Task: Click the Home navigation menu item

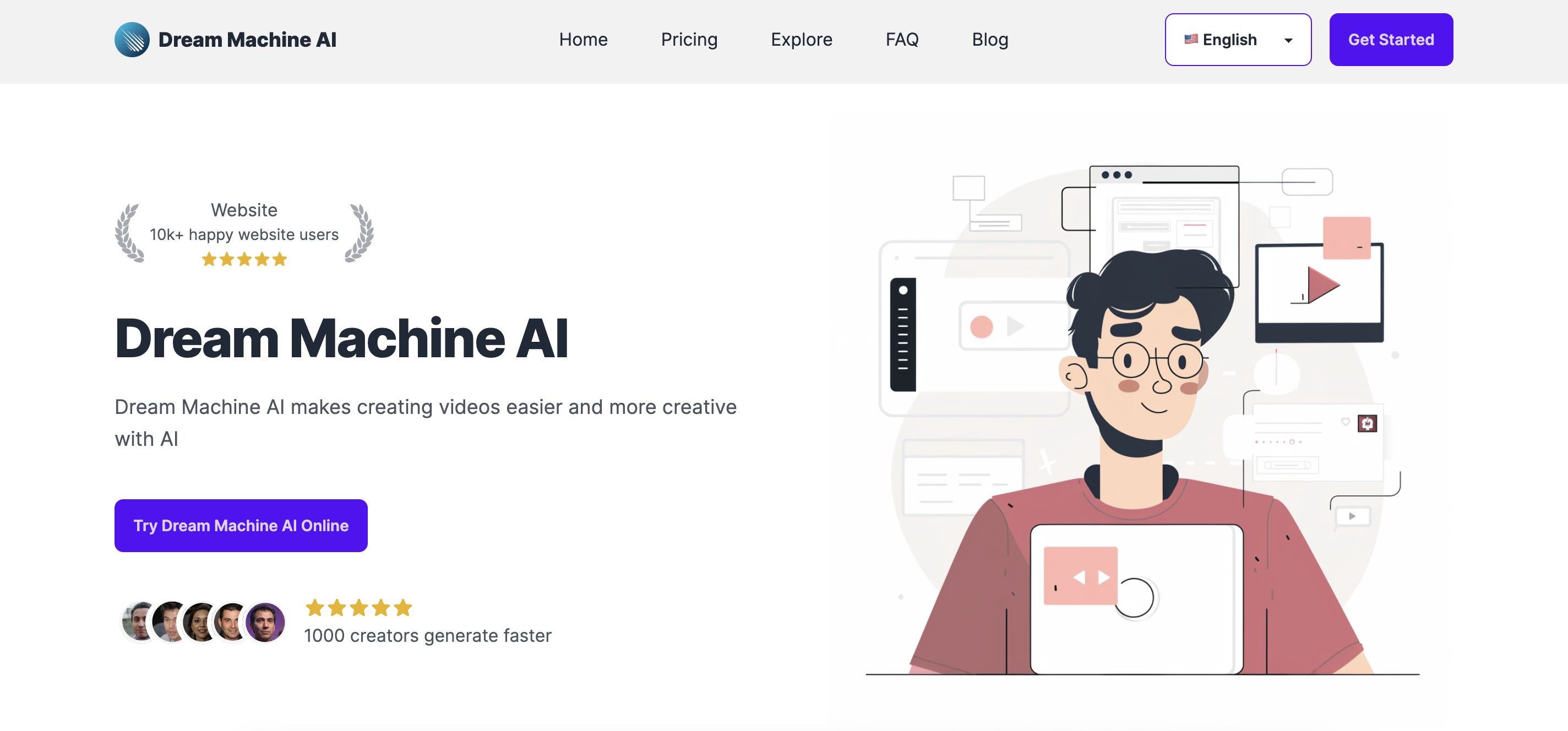Action: point(583,40)
